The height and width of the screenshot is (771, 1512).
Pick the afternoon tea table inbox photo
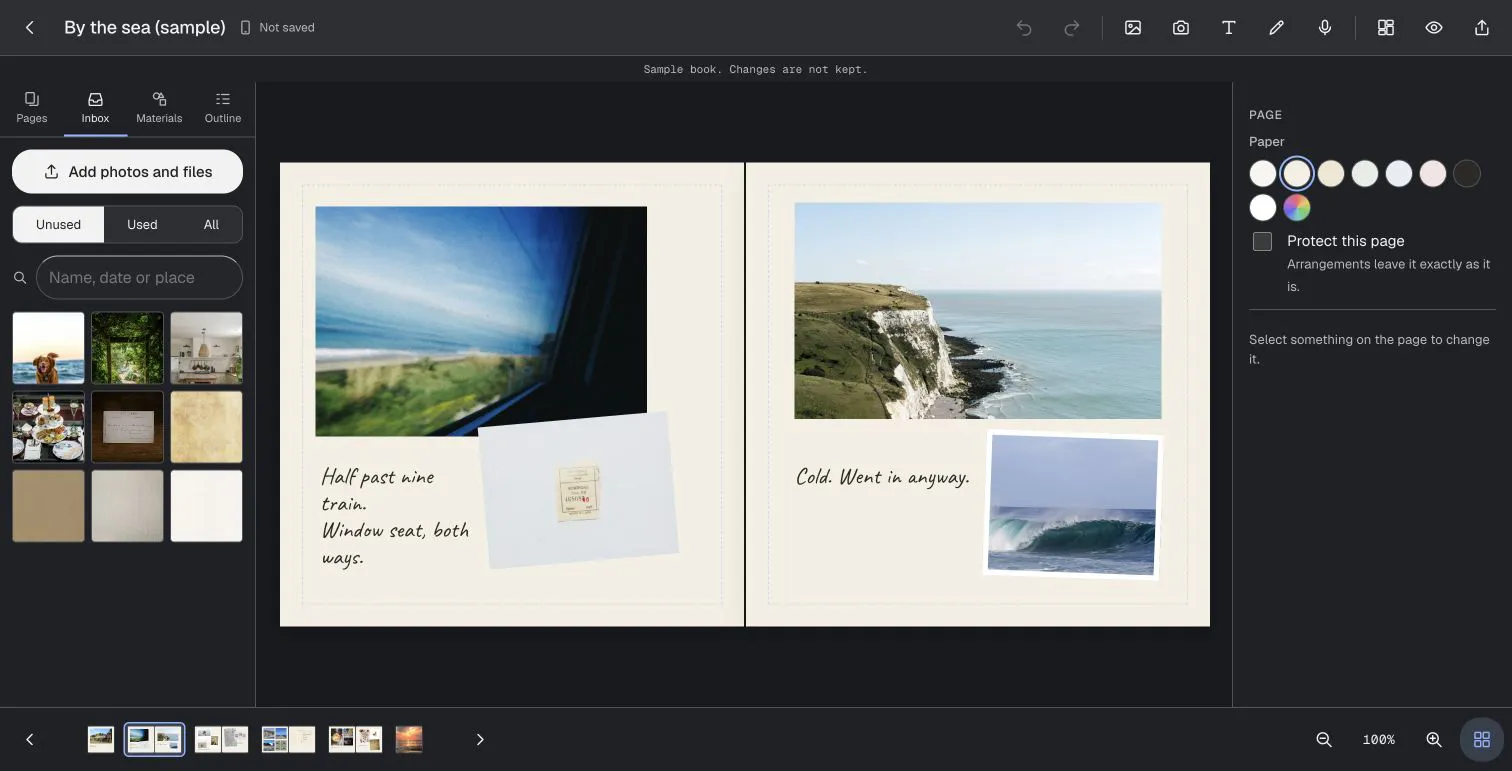point(48,427)
